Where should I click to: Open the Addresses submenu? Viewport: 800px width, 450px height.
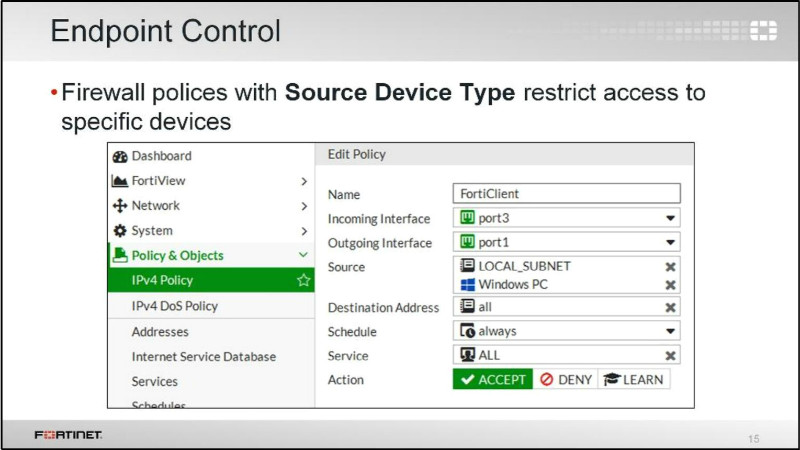[x=211, y=332]
